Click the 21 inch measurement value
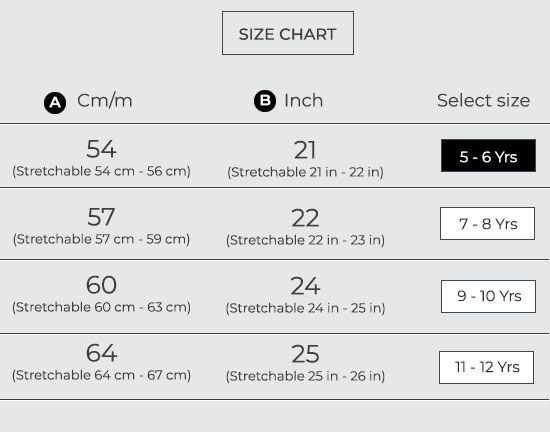The width and height of the screenshot is (550, 432). (305, 150)
